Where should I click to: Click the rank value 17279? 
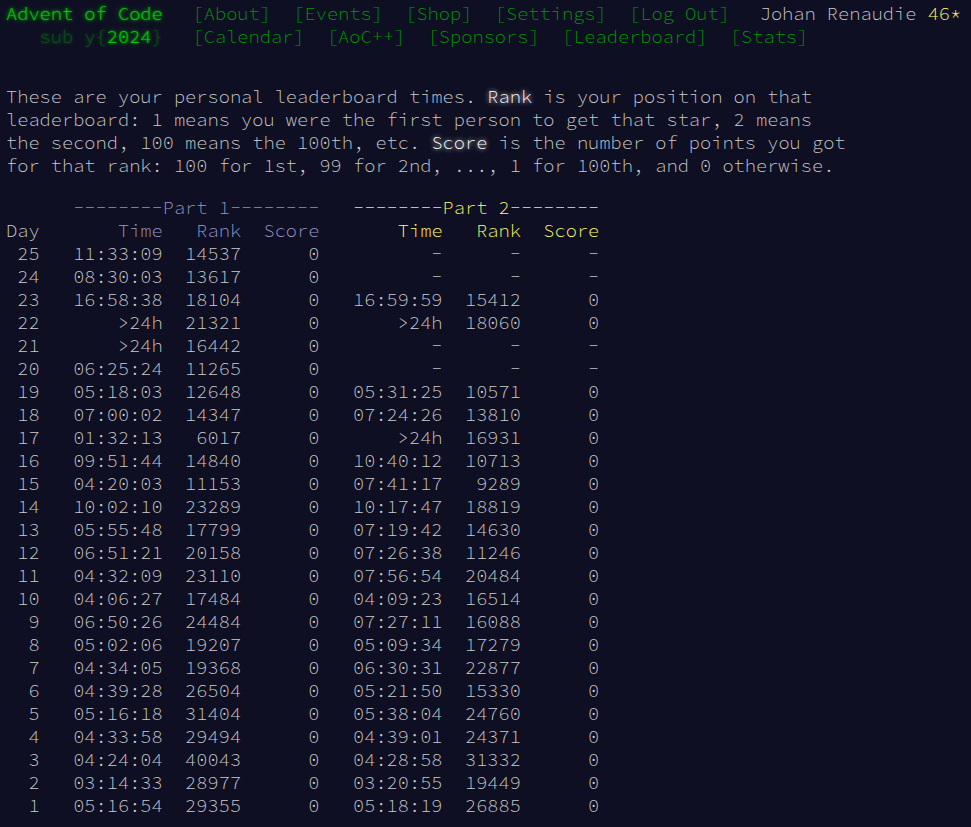click(493, 645)
